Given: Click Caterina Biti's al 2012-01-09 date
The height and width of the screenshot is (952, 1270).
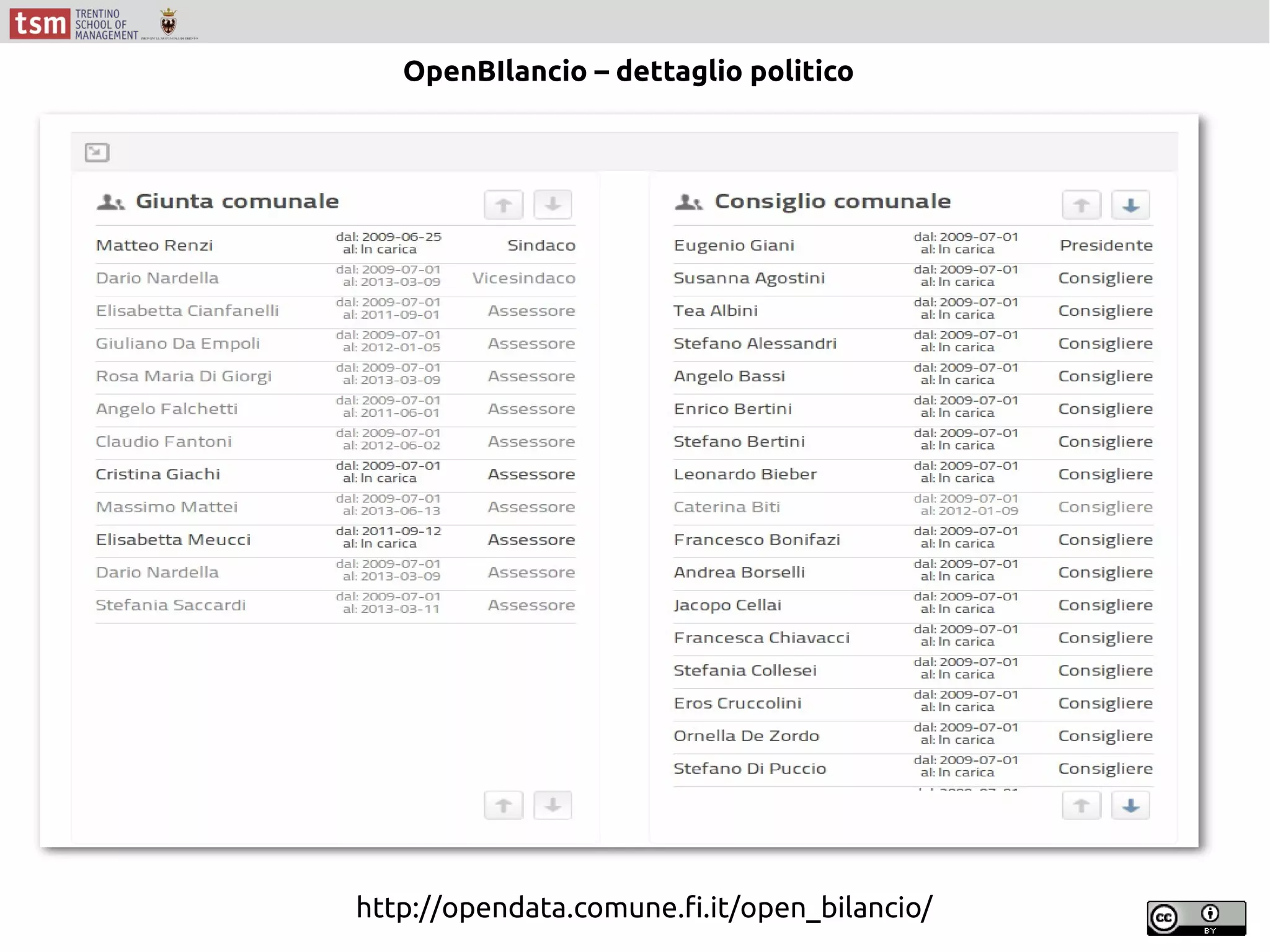Looking at the screenshot, I should click(969, 512).
